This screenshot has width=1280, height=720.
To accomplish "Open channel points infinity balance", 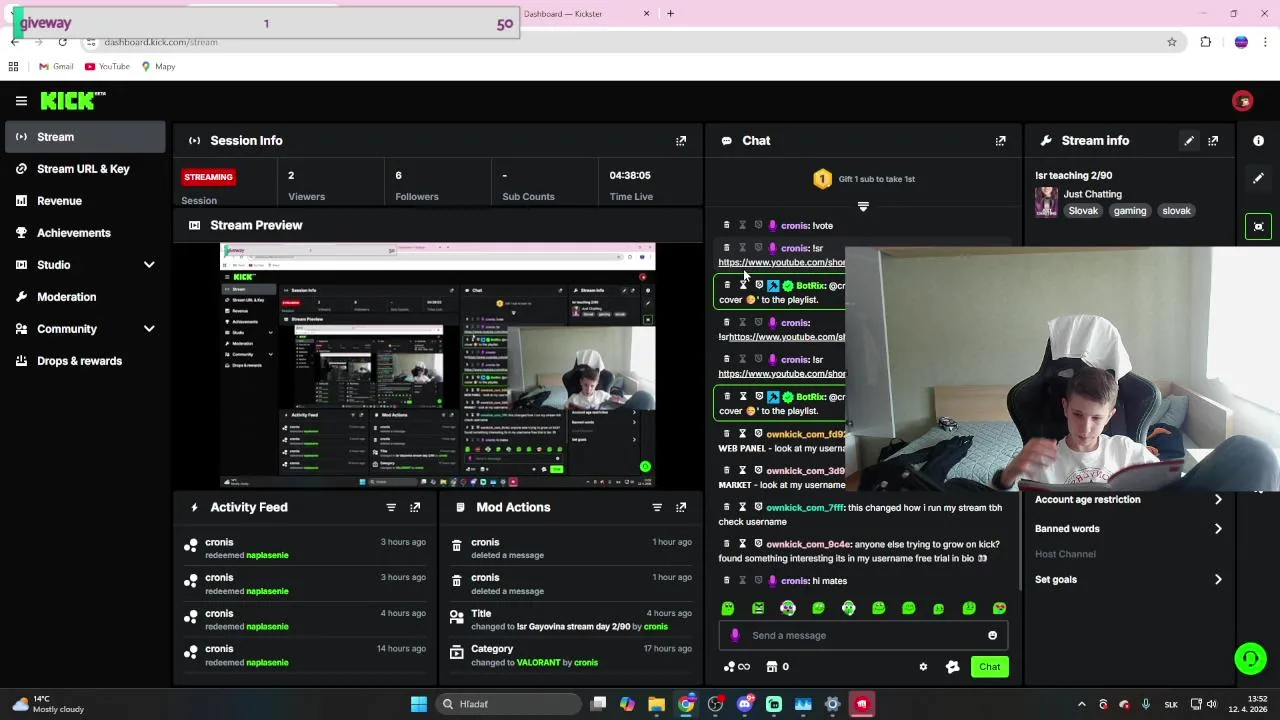I will pyautogui.click(x=736, y=667).
